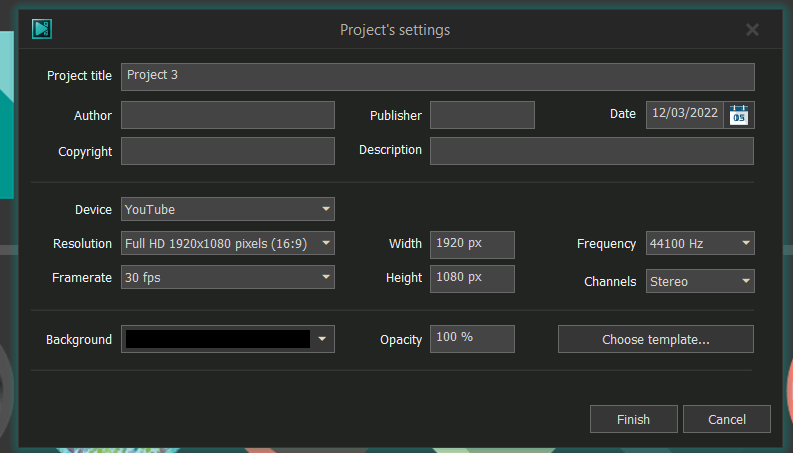
Task: Expand the Background color dropdown arrow
Action: point(322,339)
